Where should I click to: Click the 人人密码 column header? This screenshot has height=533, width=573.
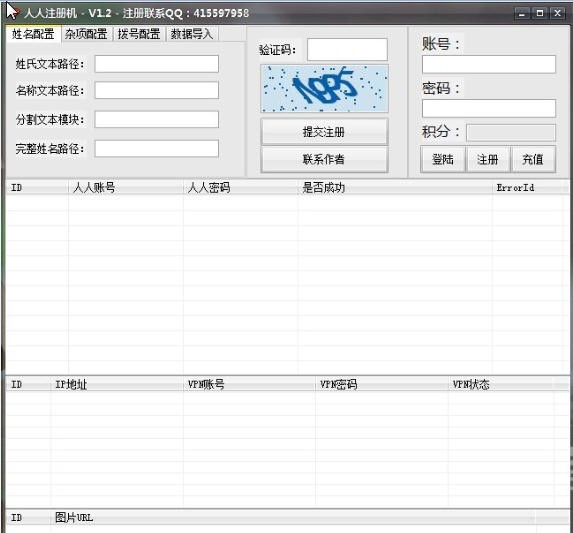(240, 188)
